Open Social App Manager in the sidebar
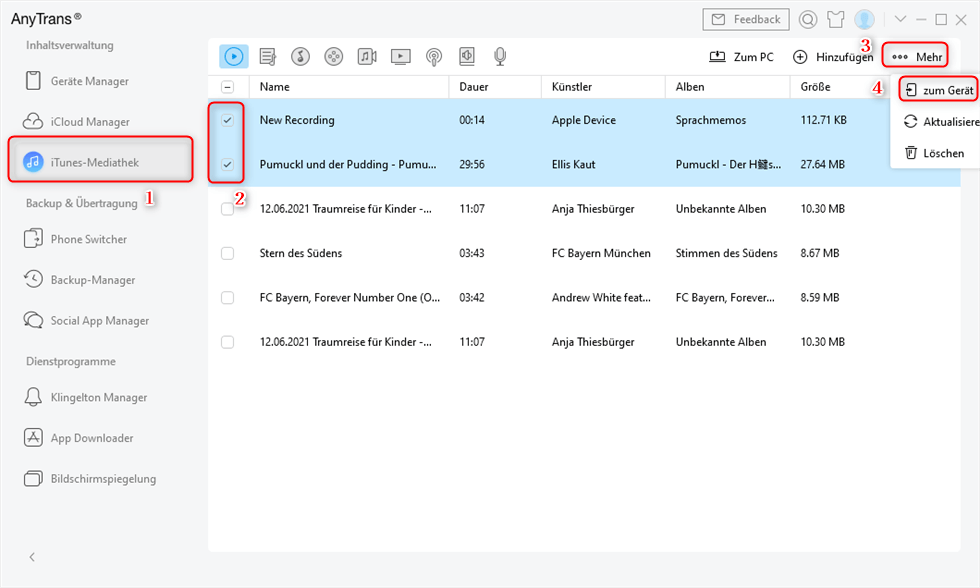Screen dimensions: 980x588 point(100,321)
